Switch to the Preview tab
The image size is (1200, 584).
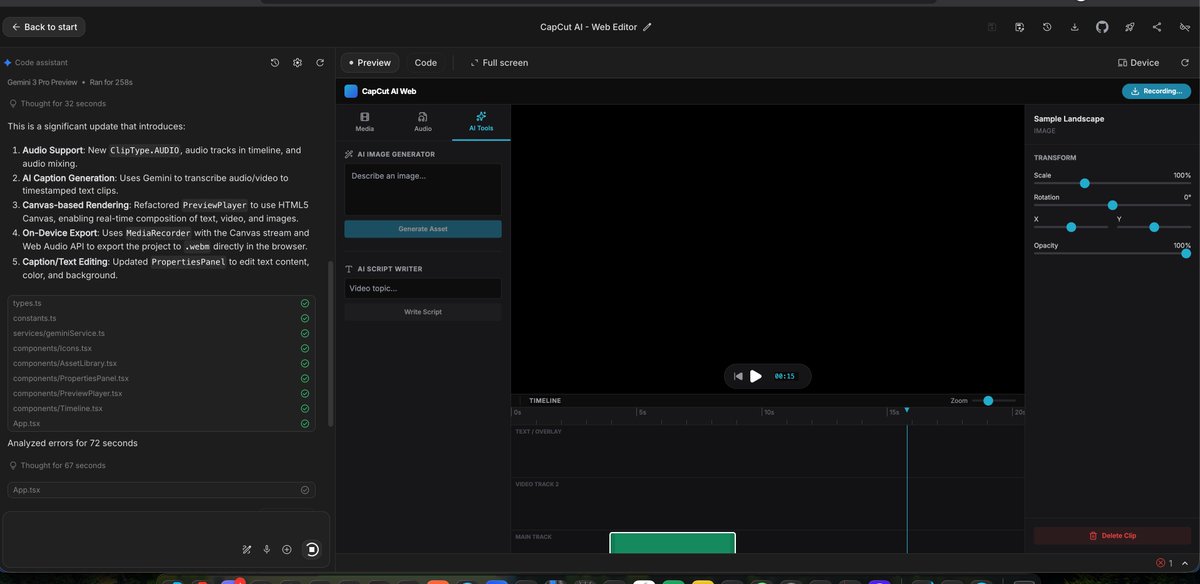pos(370,62)
